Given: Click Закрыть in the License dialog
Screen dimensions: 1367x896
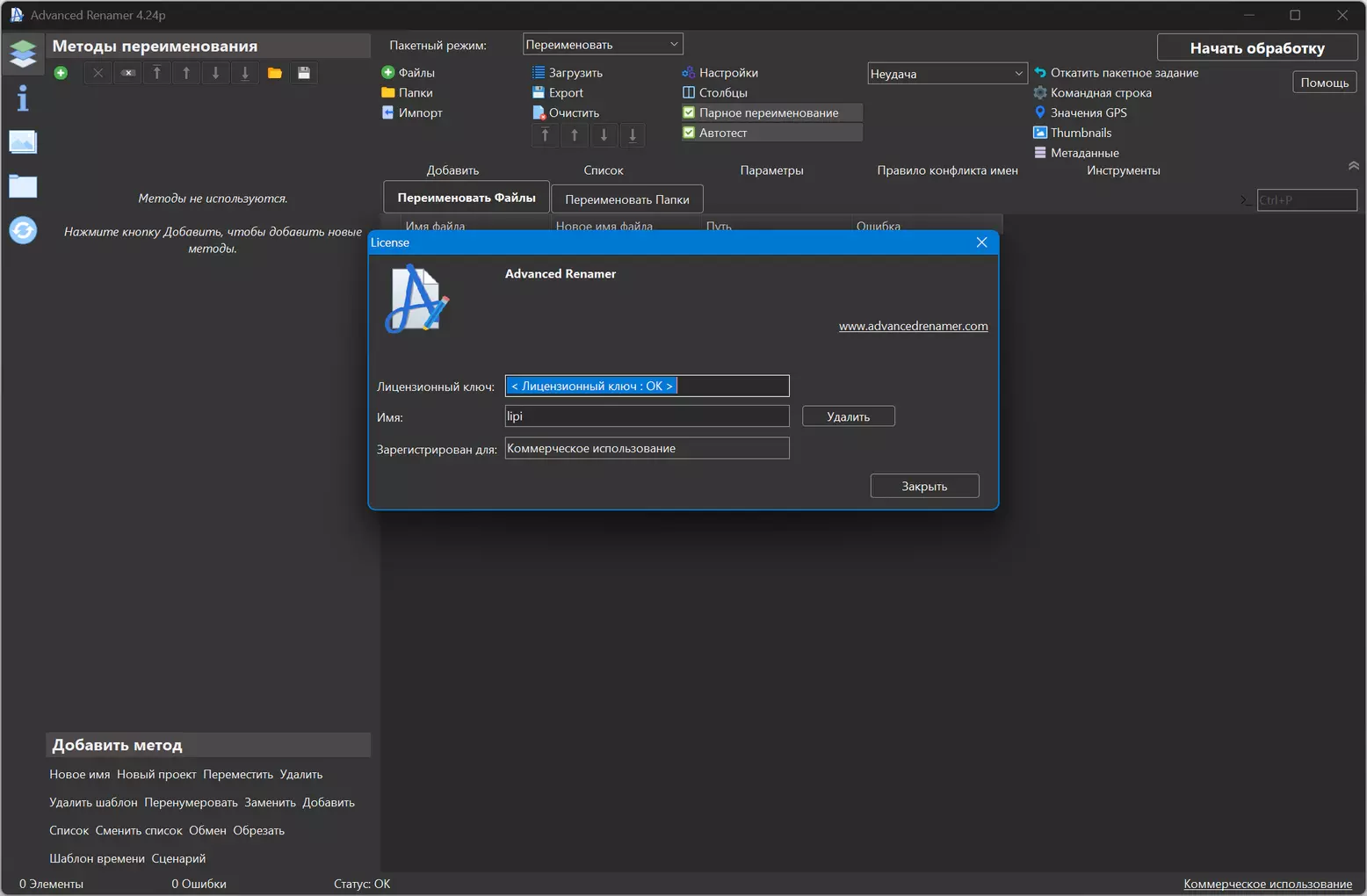Looking at the screenshot, I should click(x=925, y=486).
